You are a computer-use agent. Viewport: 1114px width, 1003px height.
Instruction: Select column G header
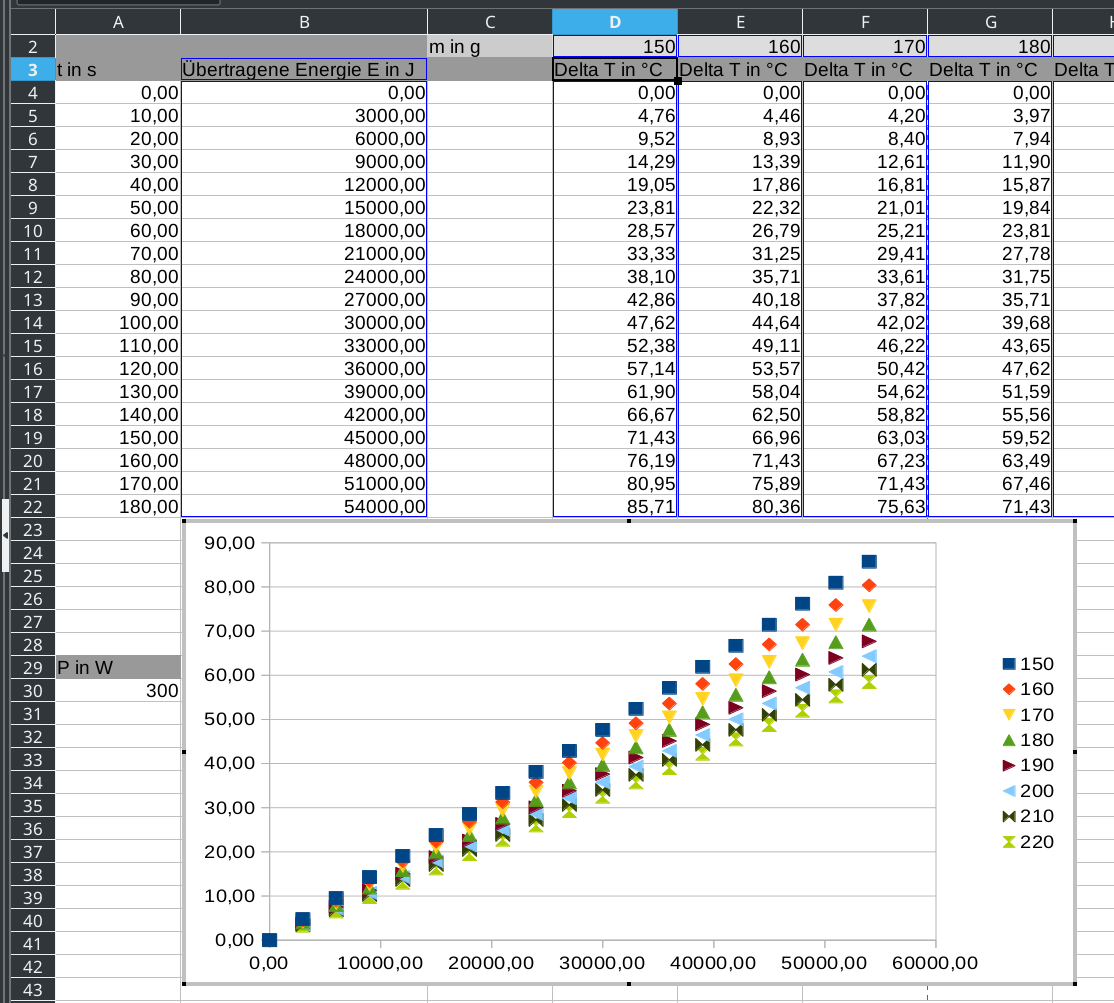click(990, 22)
